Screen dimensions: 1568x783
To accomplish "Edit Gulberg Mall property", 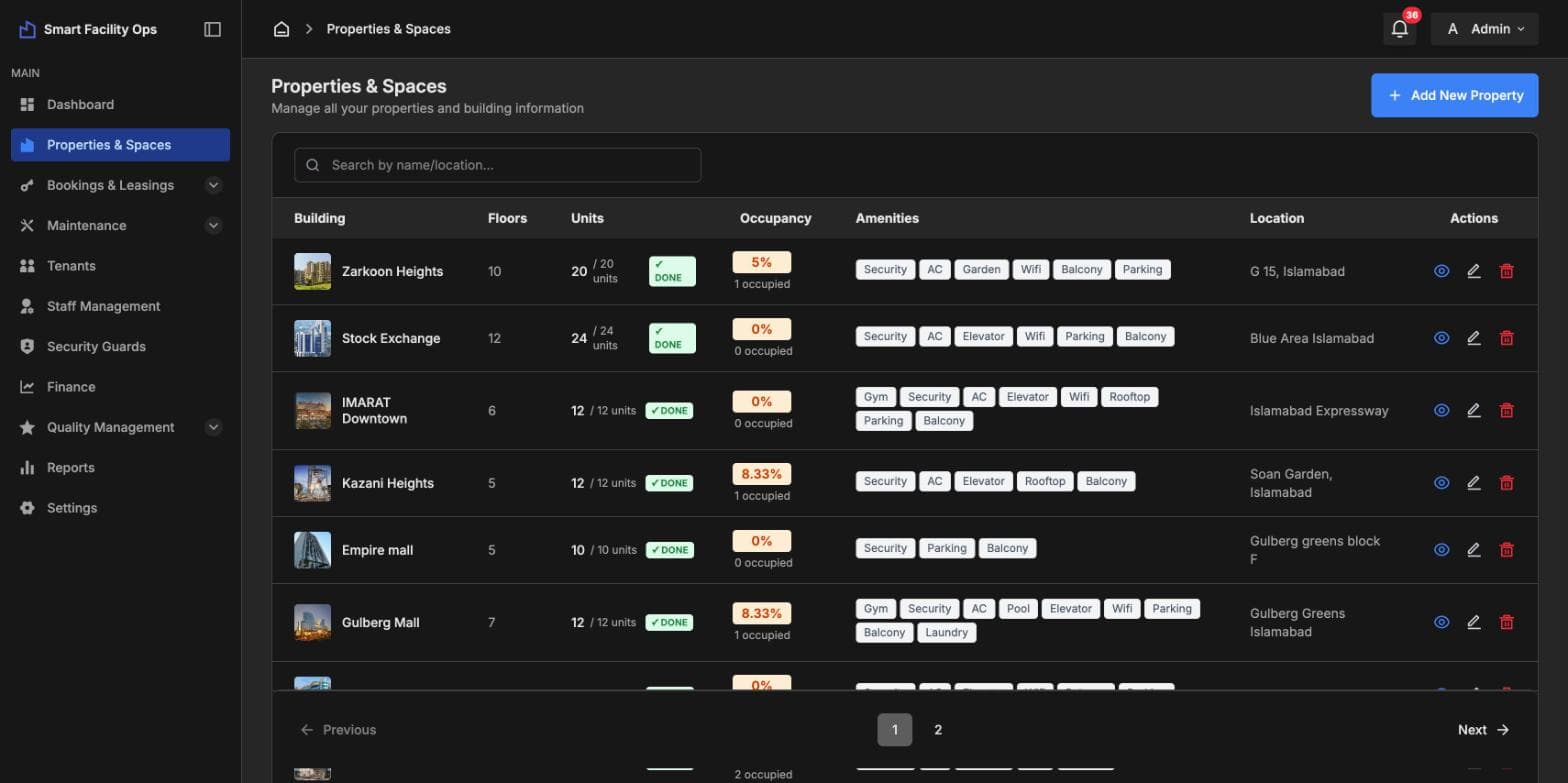I will tap(1473, 622).
